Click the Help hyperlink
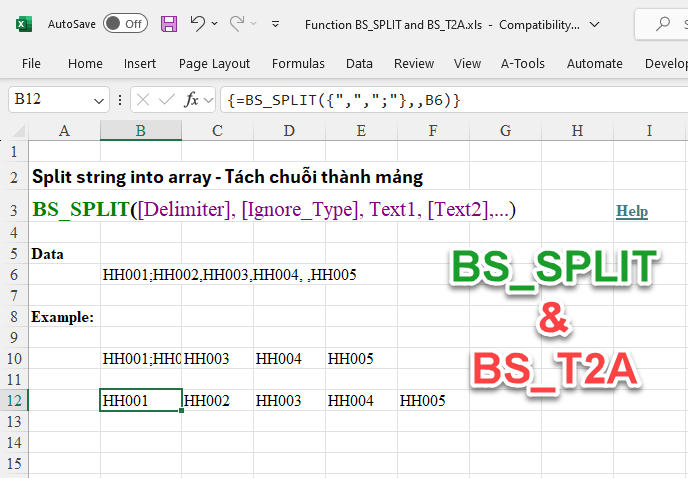 pyautogui.click(x=632, y=211)
